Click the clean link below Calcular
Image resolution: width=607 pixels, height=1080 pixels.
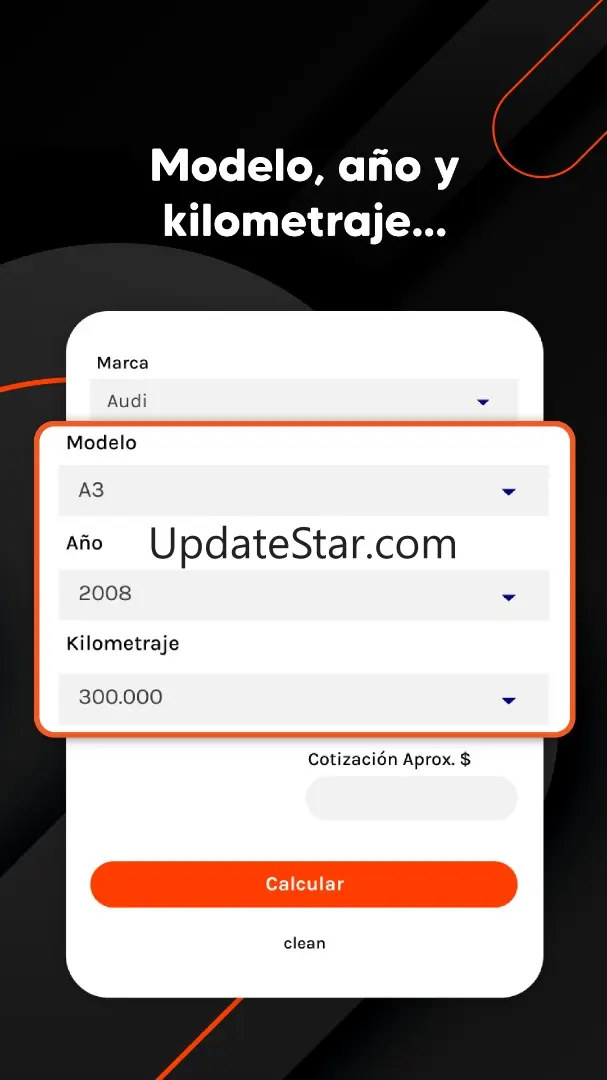click(305, 943)
